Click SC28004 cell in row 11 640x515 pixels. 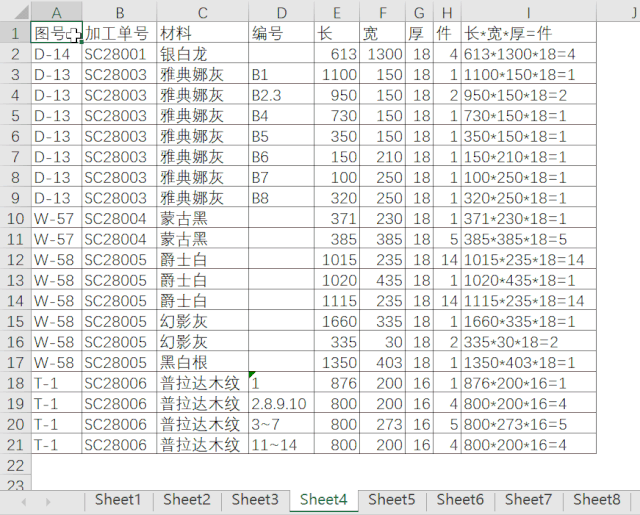tap(119, 239)
